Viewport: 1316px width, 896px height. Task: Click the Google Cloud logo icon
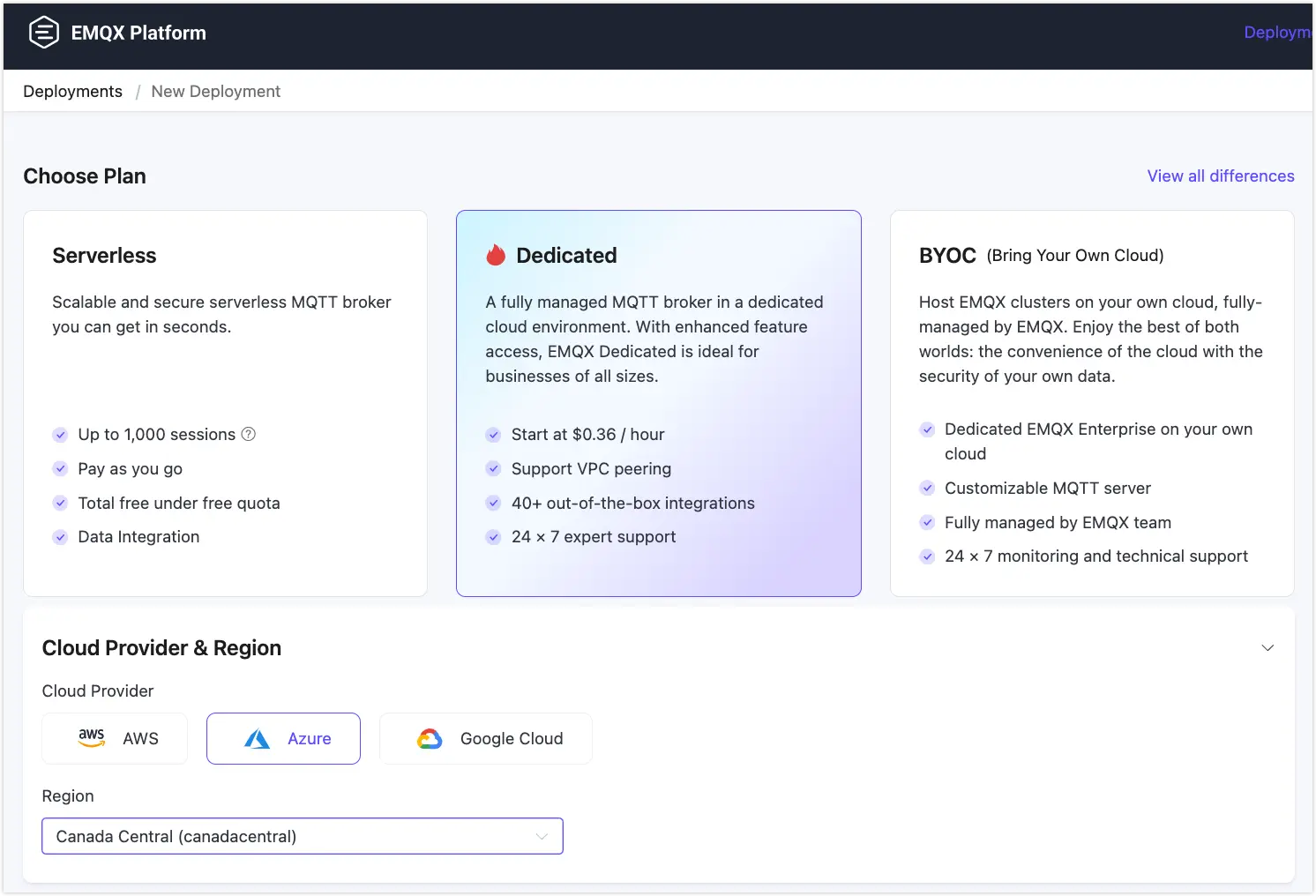point(430,739)
